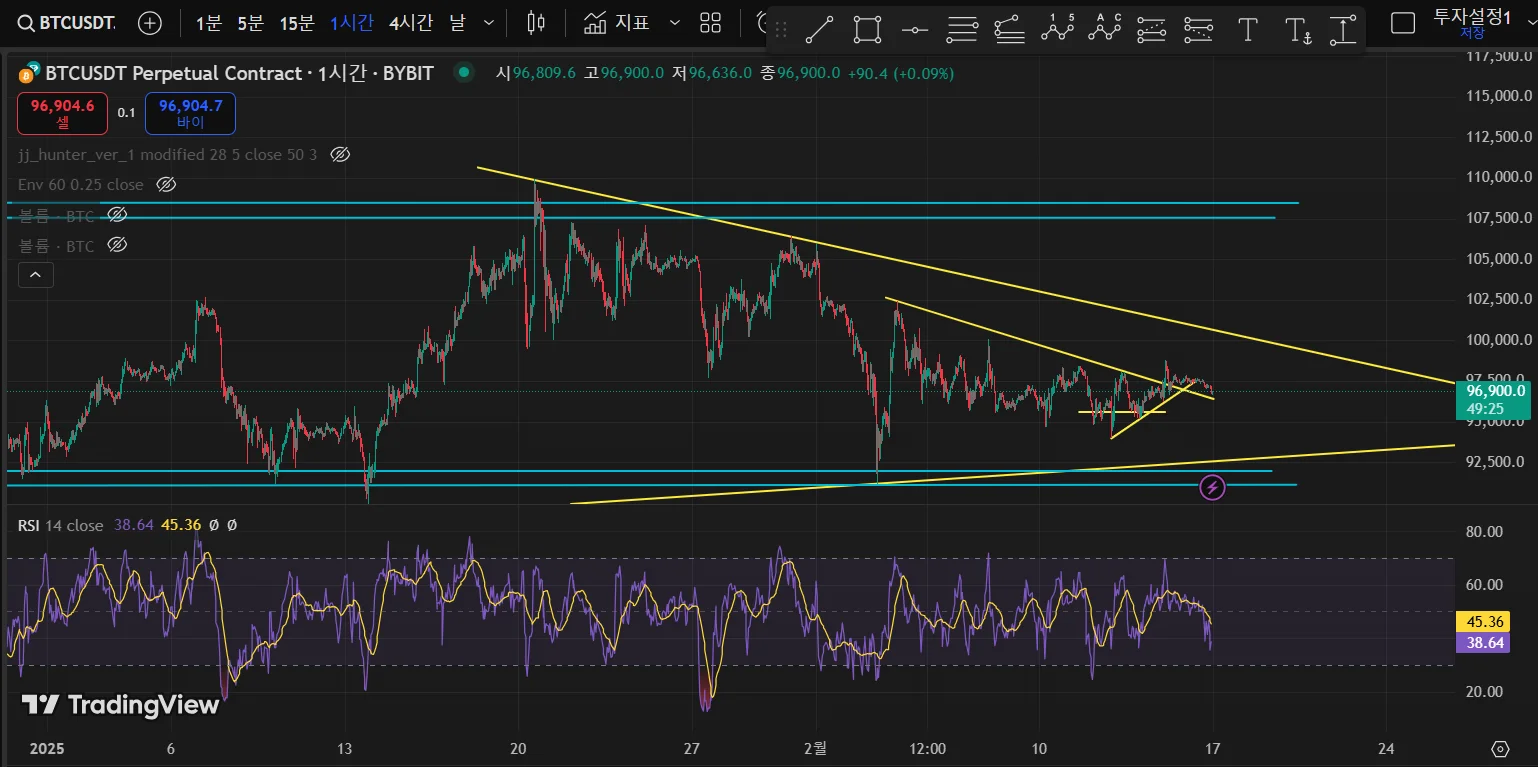Switch to the 15분 timeframe
Image resolution: width=1538 pixels, height=767 pixels.
click(x=296, y=23)
